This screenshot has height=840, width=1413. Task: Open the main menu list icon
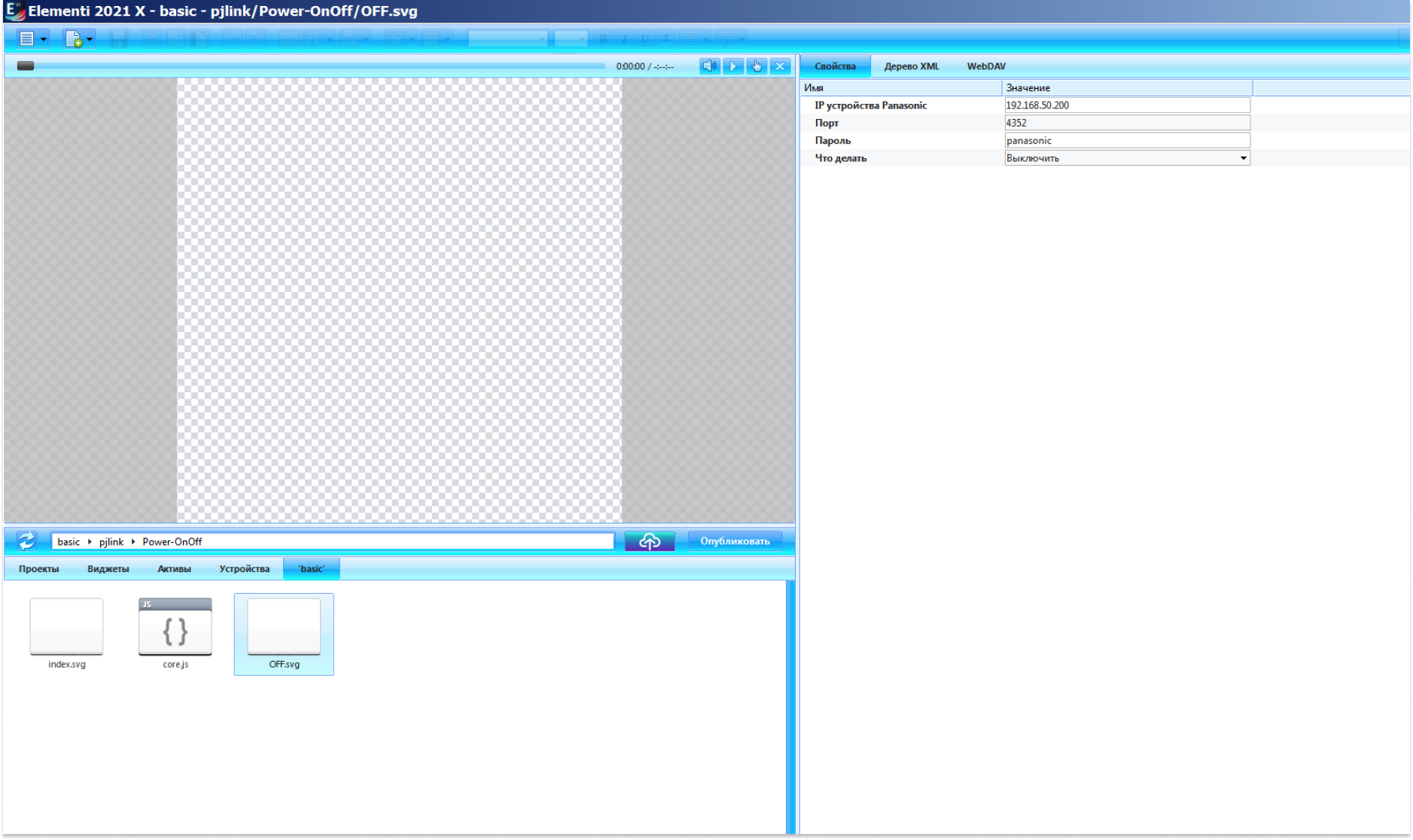27,38
